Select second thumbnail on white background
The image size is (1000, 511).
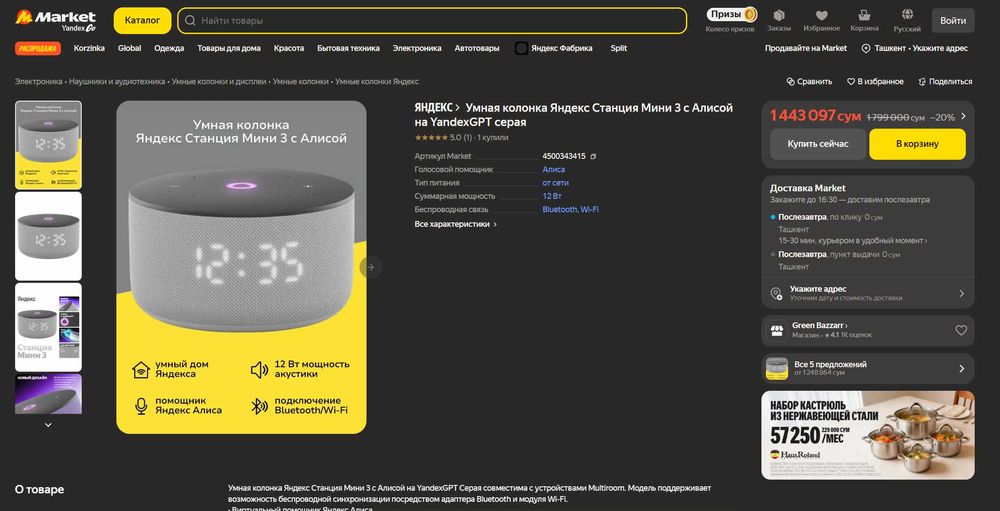point(48,236)
